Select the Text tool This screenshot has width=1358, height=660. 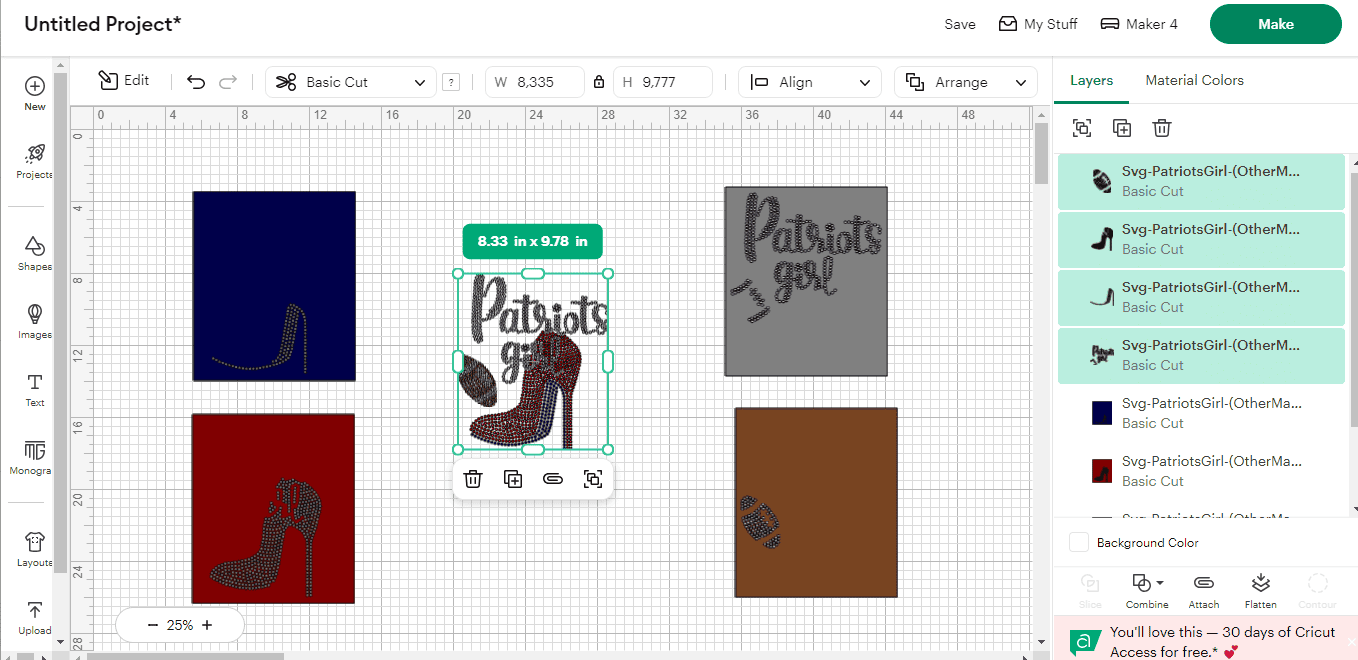coord(34,389)
